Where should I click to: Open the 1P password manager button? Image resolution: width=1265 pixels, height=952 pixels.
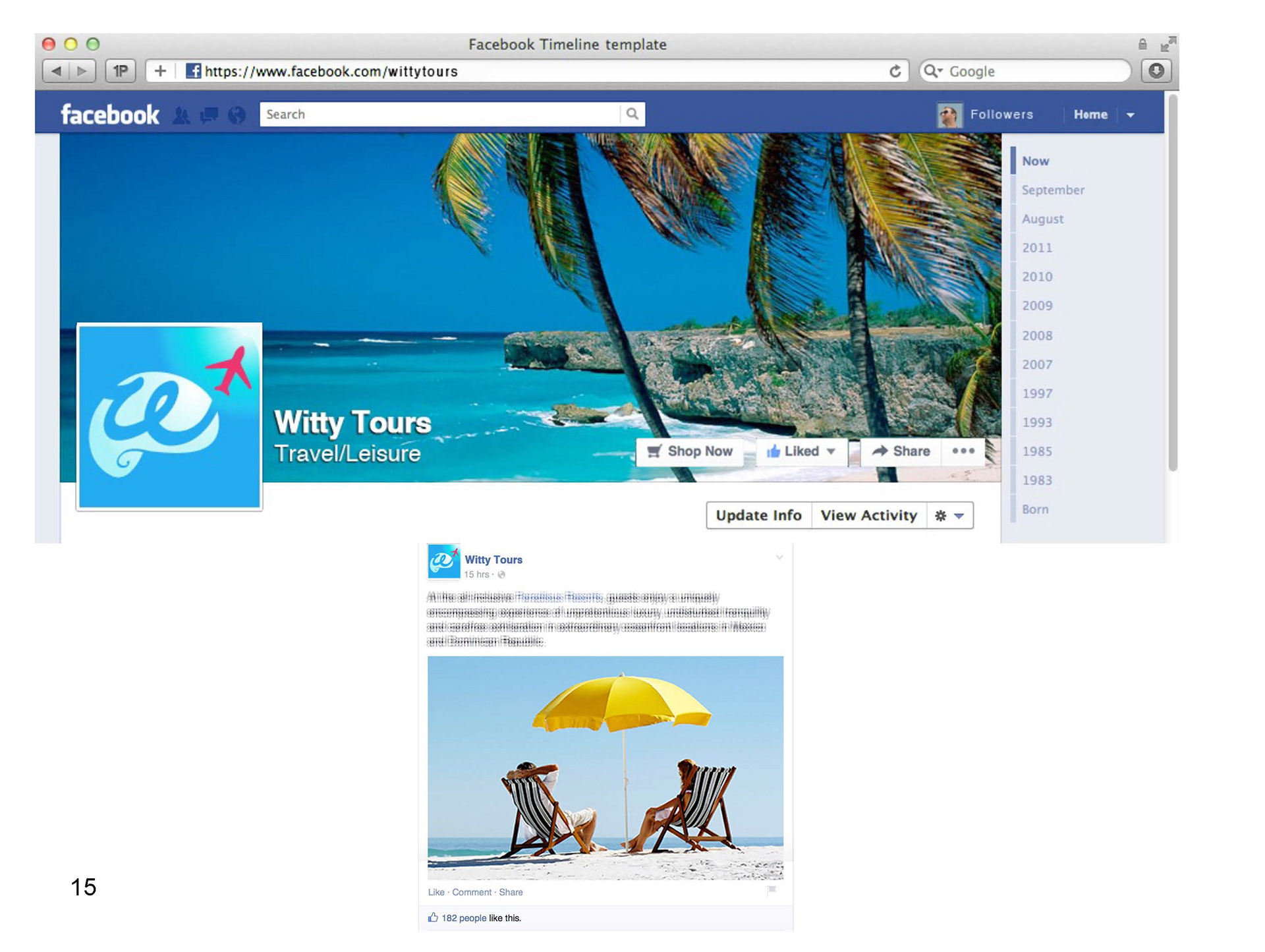tap(121, 71)
